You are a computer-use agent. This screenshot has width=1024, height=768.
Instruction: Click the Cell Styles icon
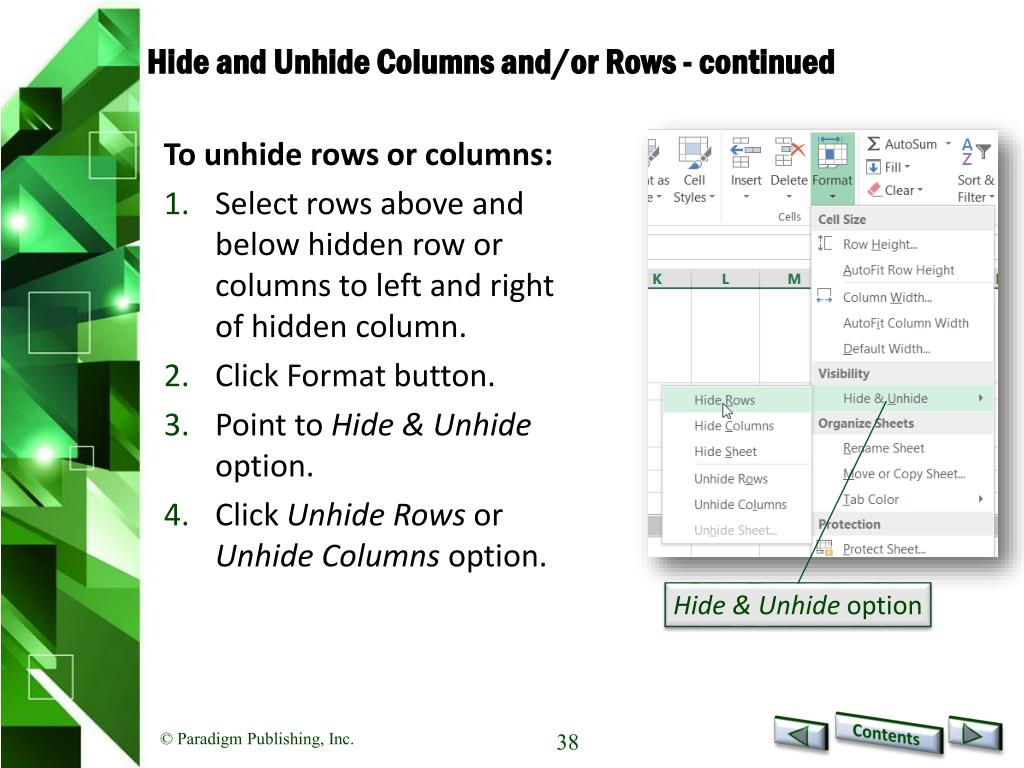(x=694, y=152)
